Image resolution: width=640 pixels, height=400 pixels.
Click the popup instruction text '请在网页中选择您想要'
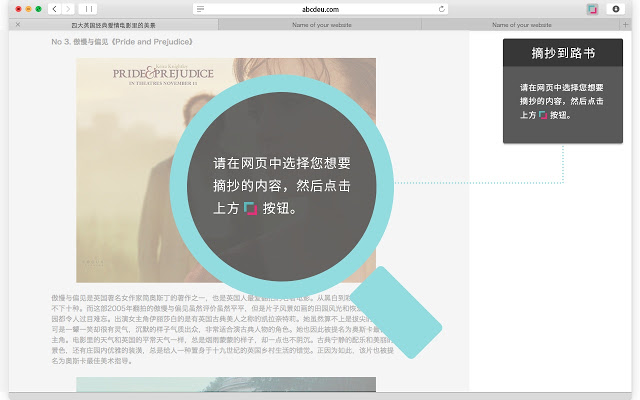[562, 87]
